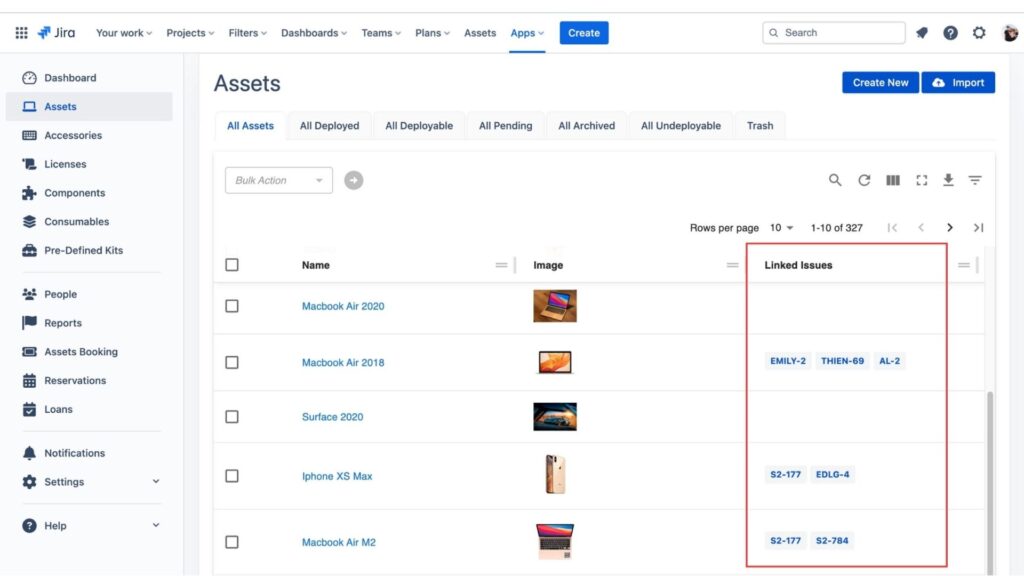Expand the table to fullscreen view

[921, 180]
